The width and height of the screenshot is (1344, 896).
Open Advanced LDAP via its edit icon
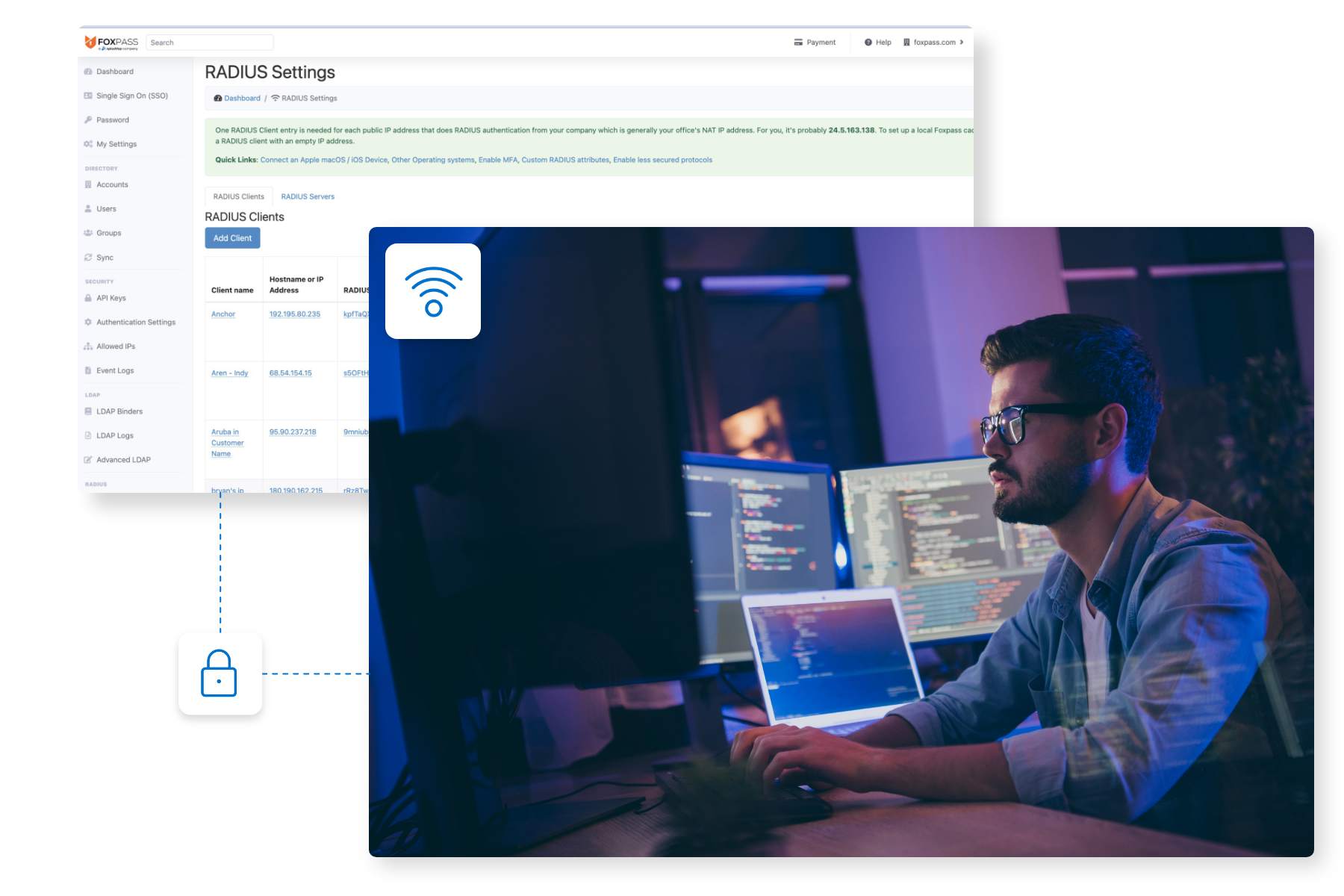tap(87, 459)
